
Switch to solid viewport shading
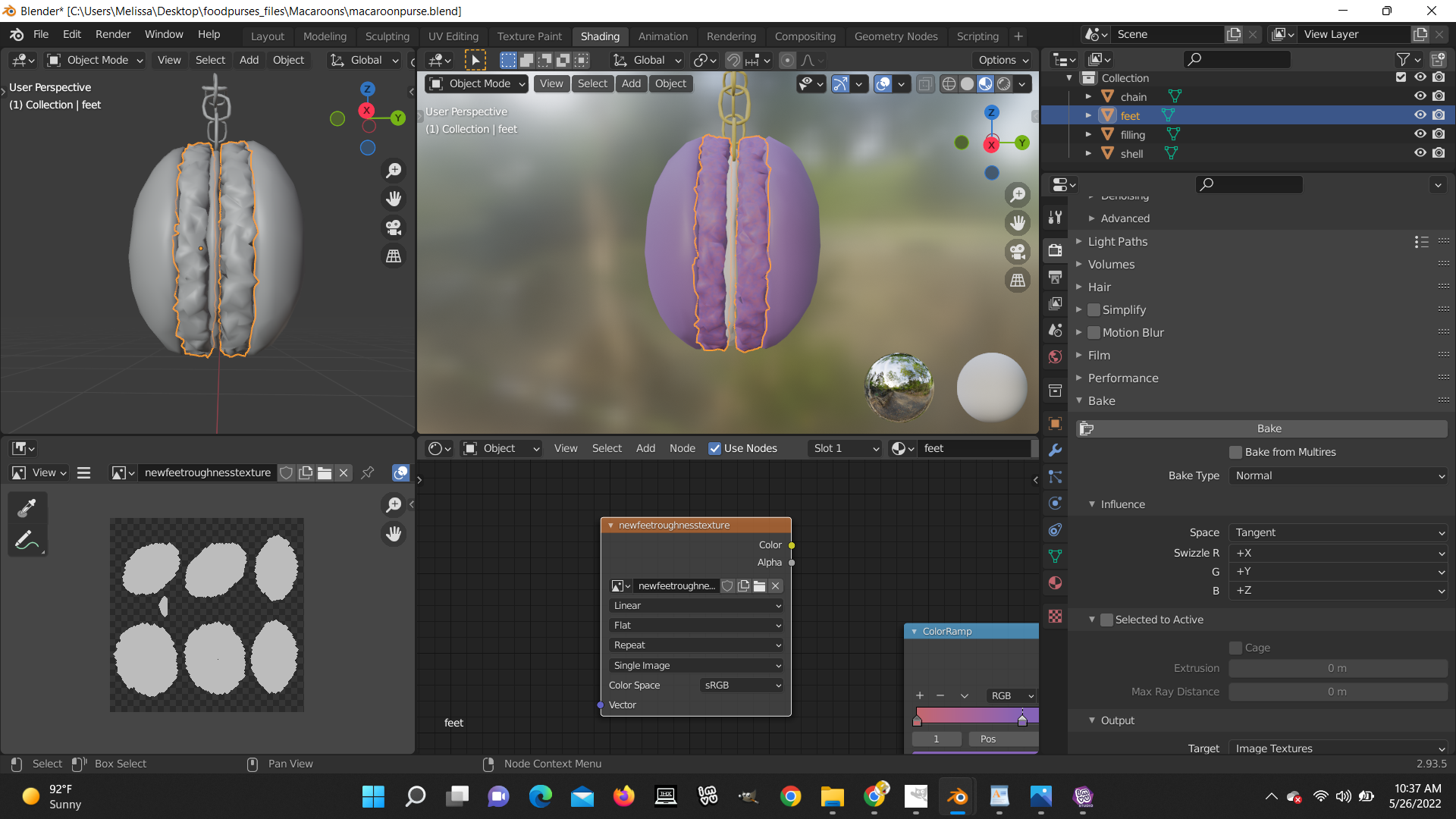click(967, 83)
